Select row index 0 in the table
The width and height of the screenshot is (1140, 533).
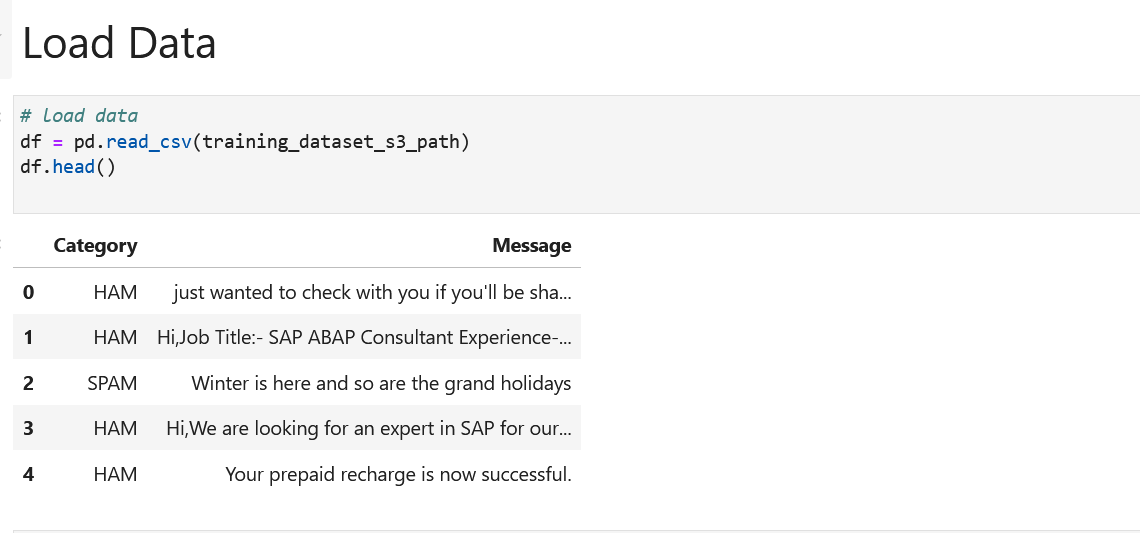[x=28, y=293]
